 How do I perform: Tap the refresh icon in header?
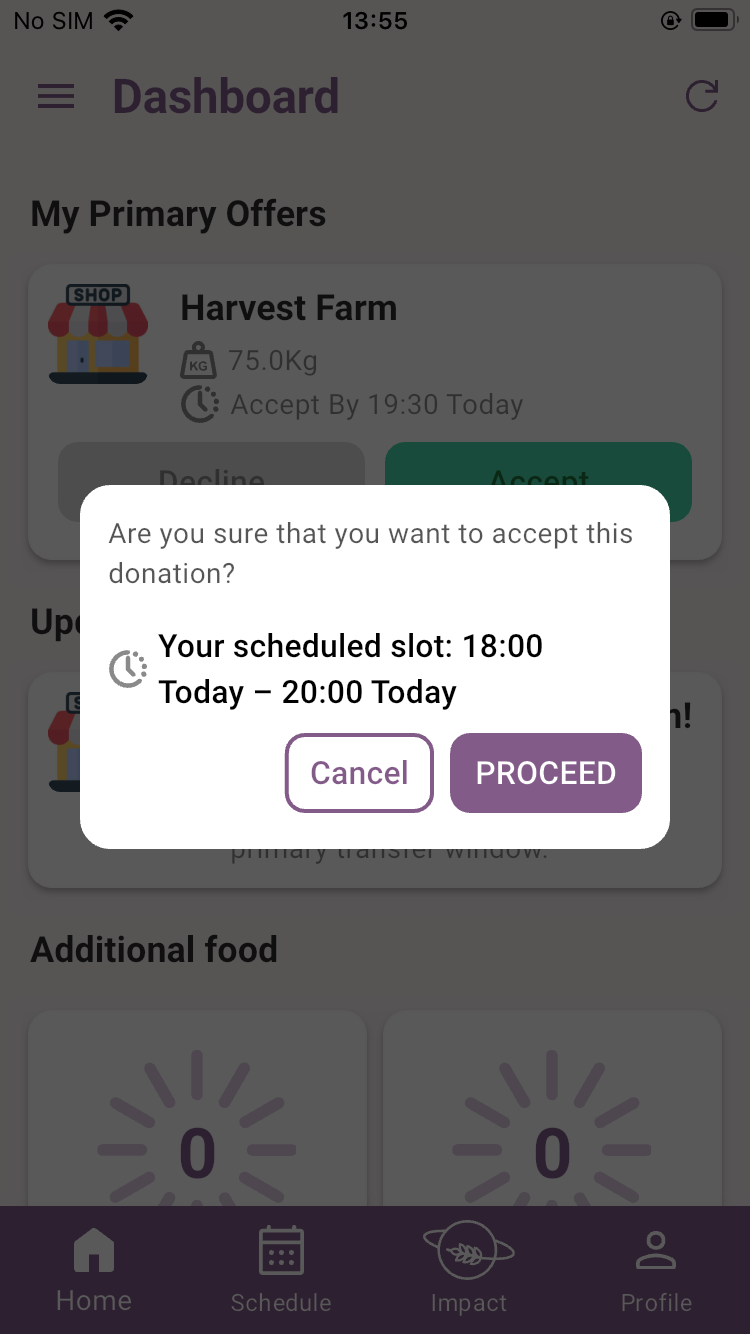(702, 96)
